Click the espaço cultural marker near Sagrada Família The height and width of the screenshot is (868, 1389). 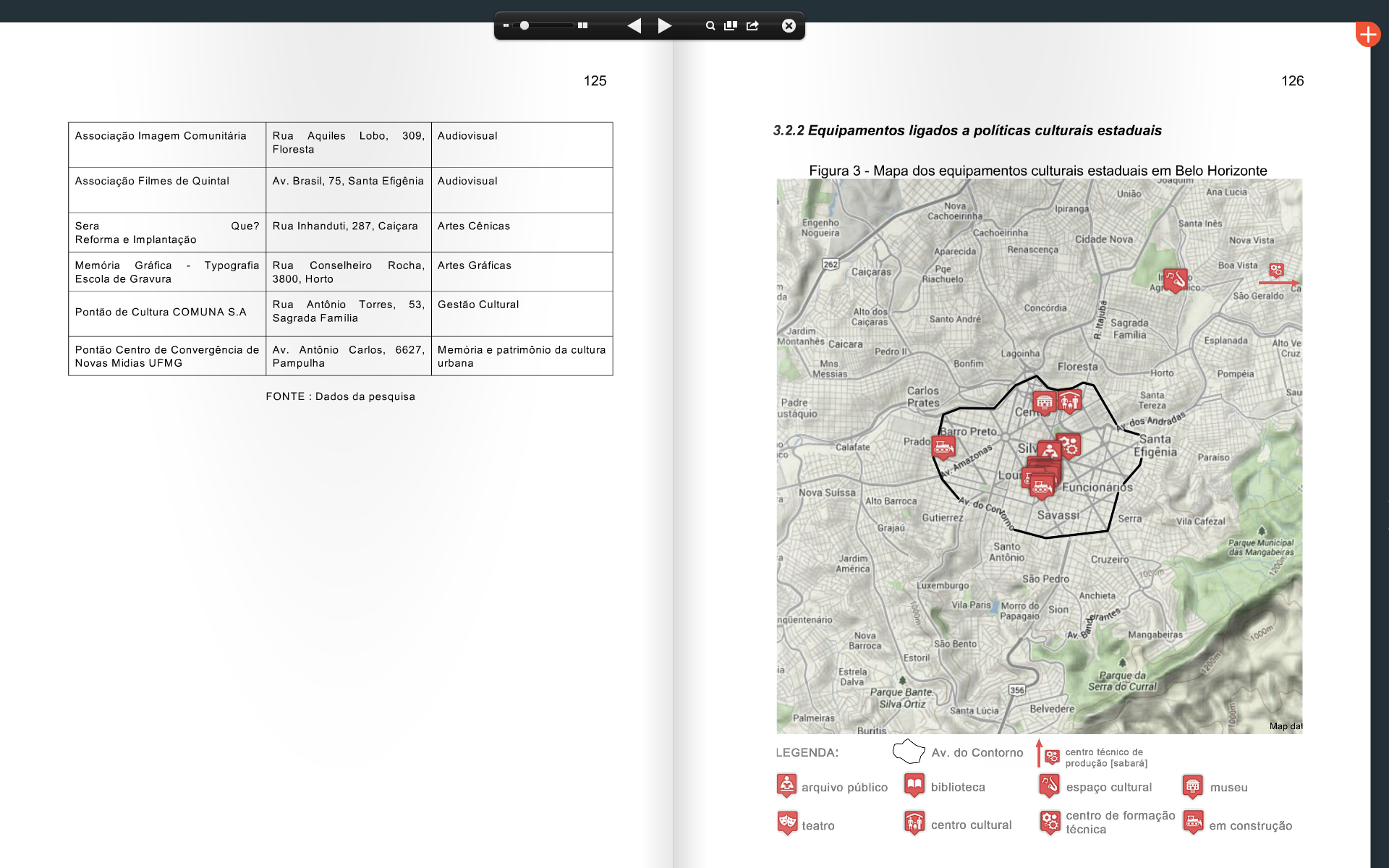click(x=1175, y=278)
